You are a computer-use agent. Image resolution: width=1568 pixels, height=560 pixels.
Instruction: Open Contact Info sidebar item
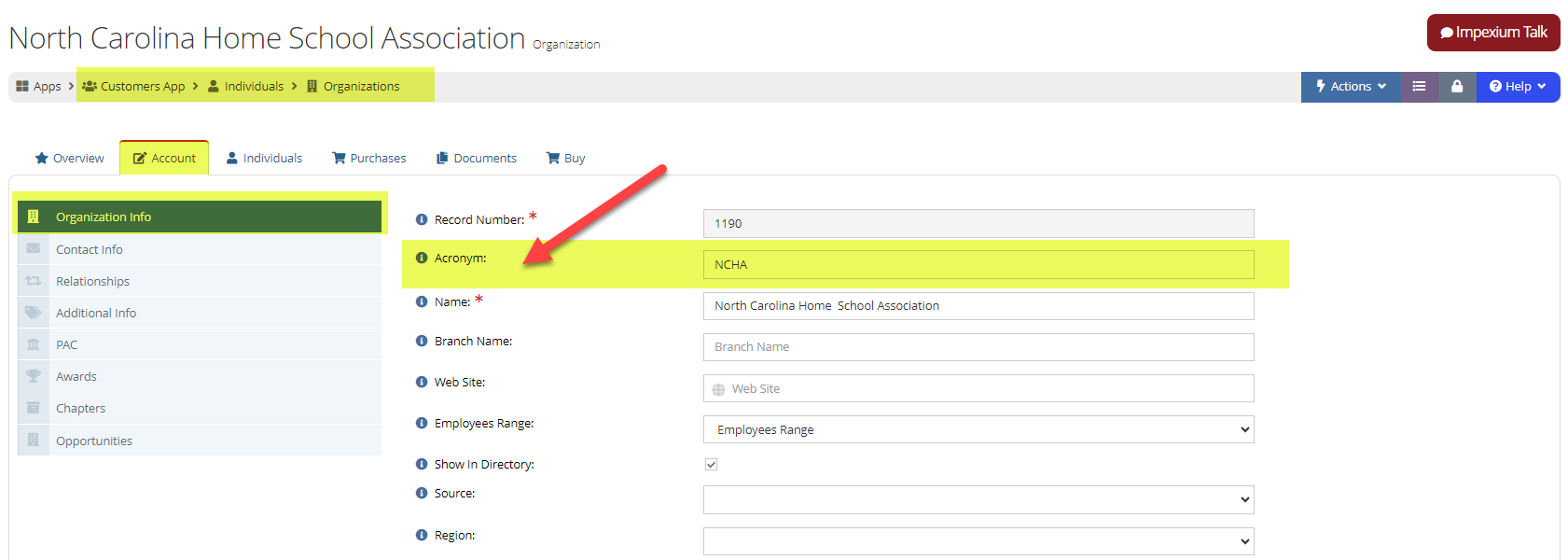[x=200, y=249]
